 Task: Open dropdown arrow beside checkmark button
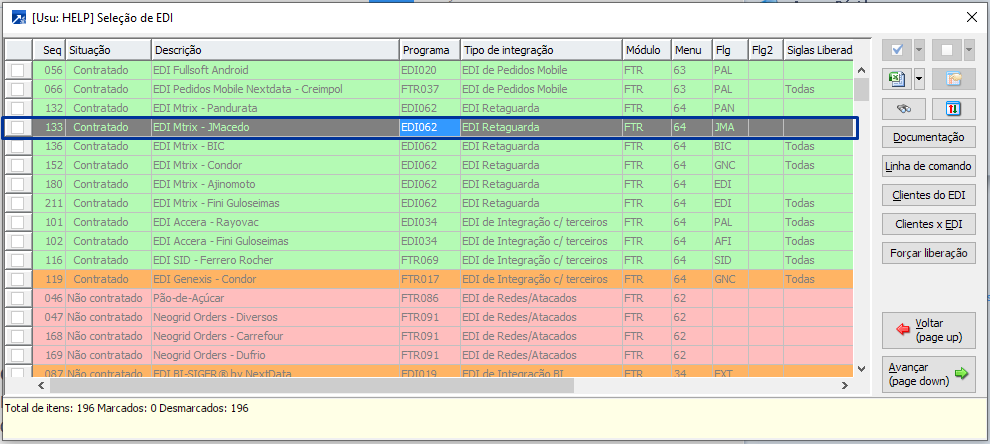point(919,50)
